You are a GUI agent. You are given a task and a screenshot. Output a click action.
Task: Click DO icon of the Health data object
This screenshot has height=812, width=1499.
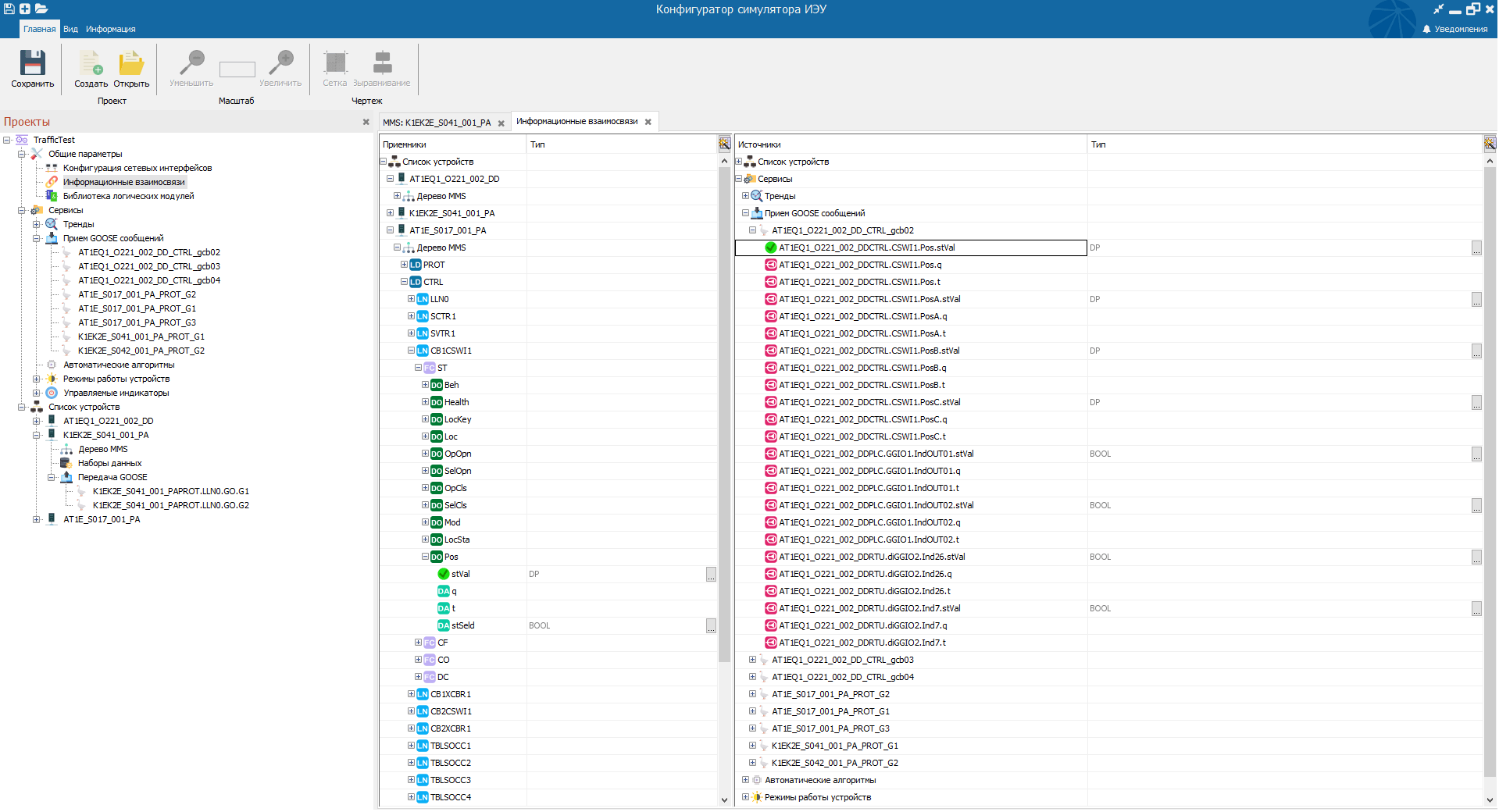point(437,402)
